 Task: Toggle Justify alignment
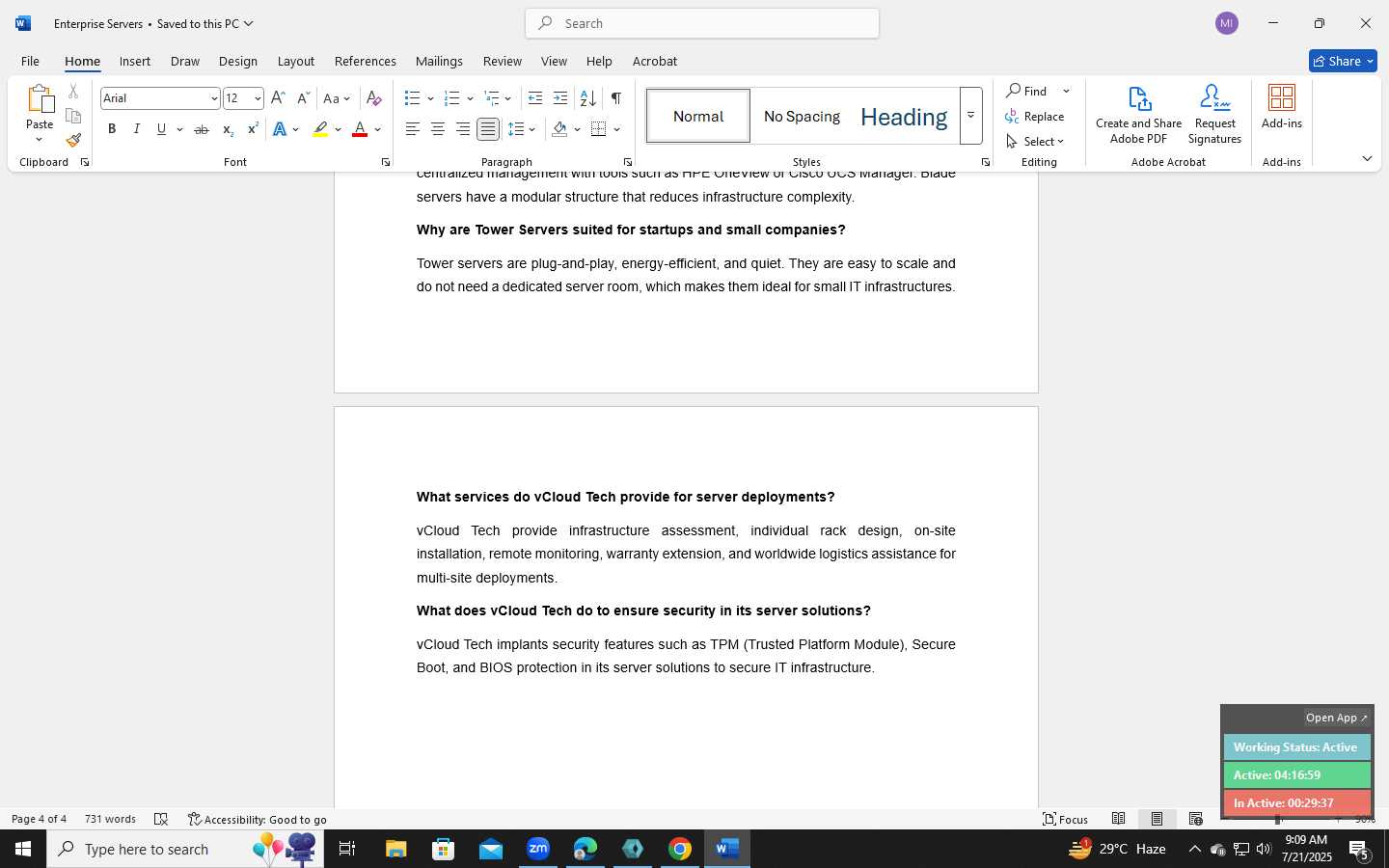tap(488, 129)
